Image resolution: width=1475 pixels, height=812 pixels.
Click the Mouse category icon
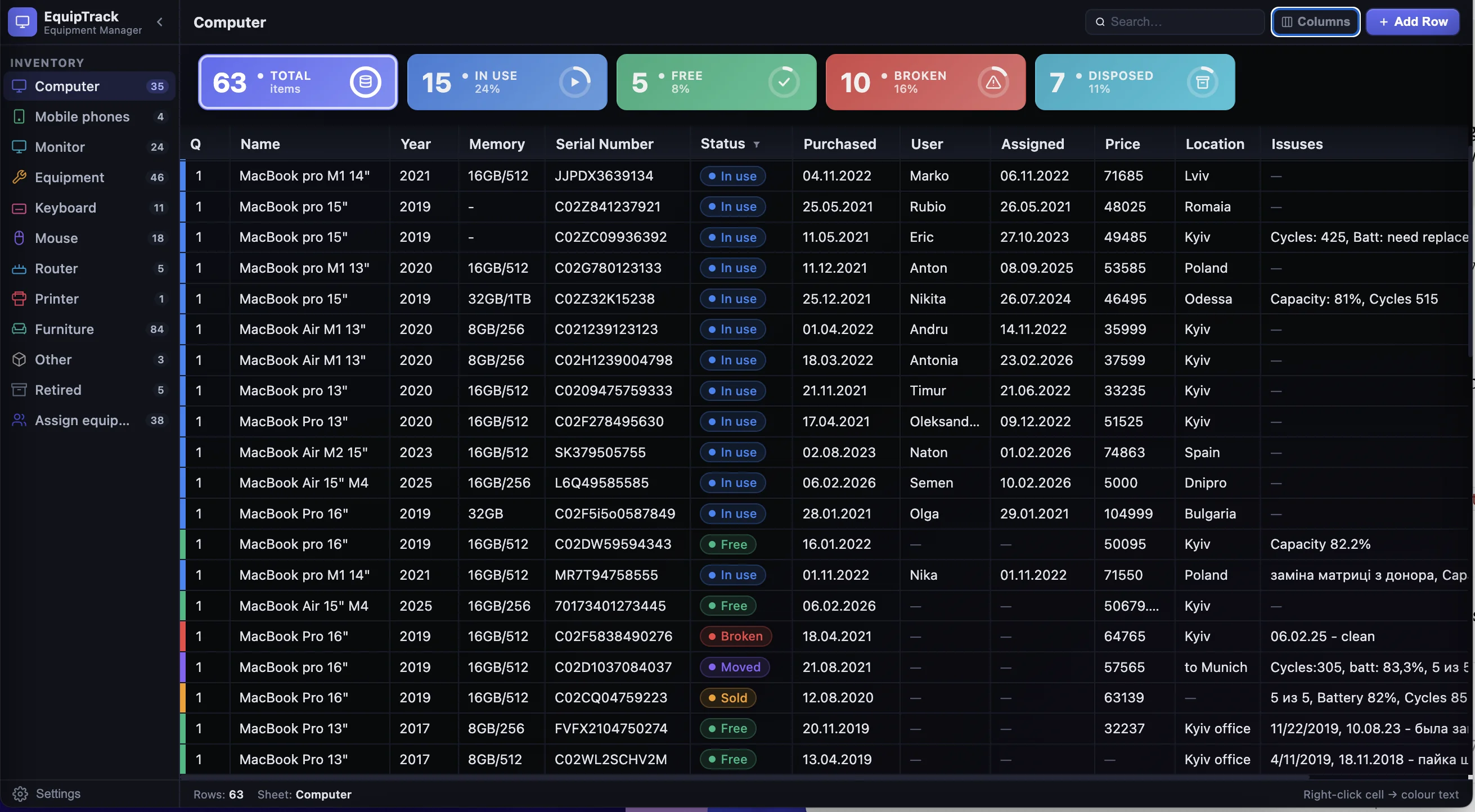tap(19, 238)
